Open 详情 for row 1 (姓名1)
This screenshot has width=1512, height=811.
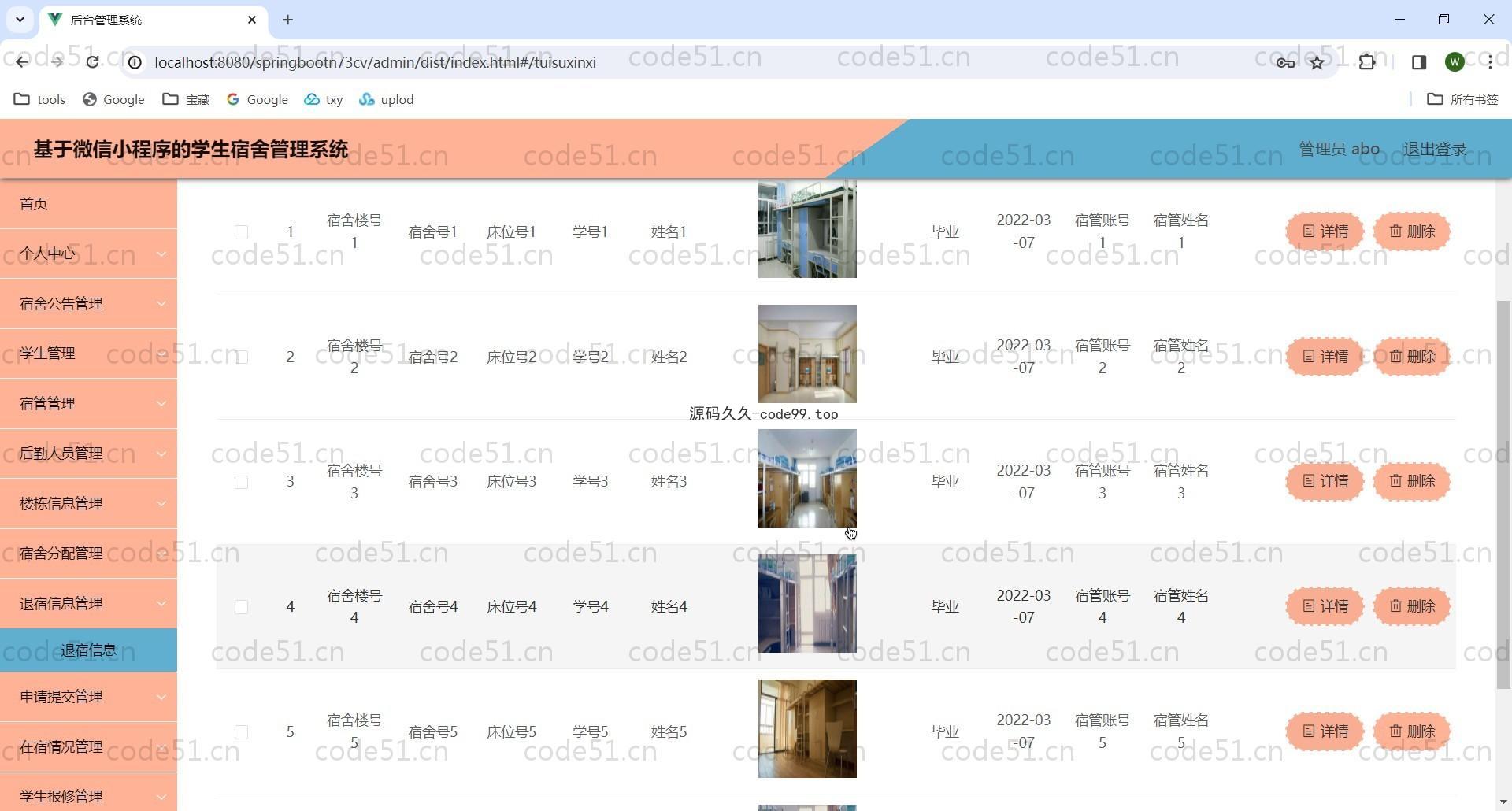[1325, 231]
